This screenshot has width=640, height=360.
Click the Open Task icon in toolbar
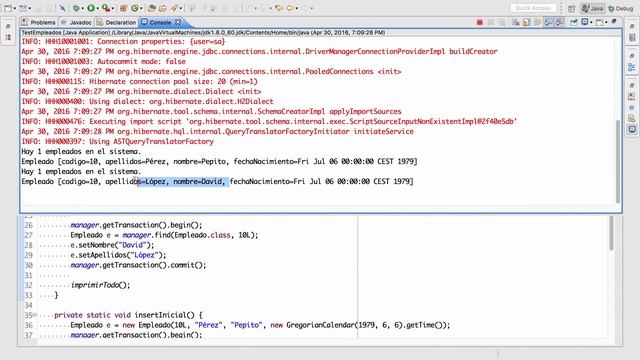pos(162,8)
